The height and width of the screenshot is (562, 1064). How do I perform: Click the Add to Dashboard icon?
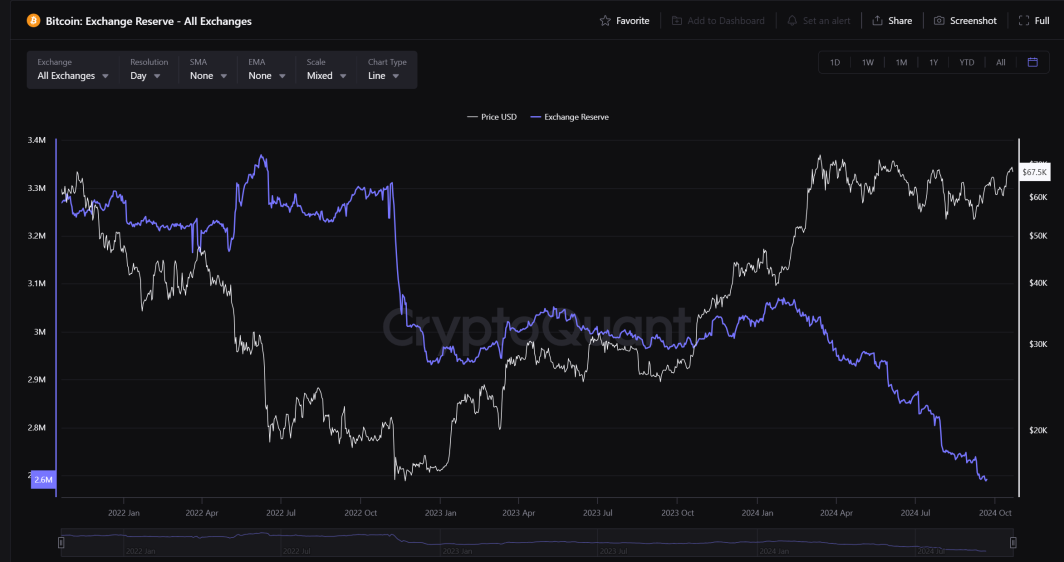pos(677,21)
